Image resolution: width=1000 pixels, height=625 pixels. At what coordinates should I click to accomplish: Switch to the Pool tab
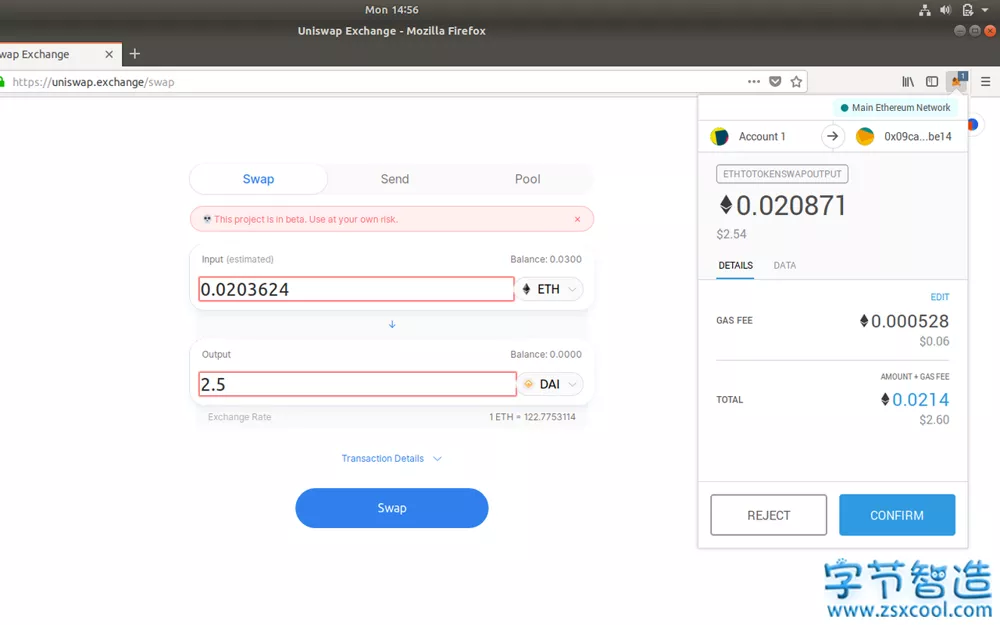coord(527,179)
